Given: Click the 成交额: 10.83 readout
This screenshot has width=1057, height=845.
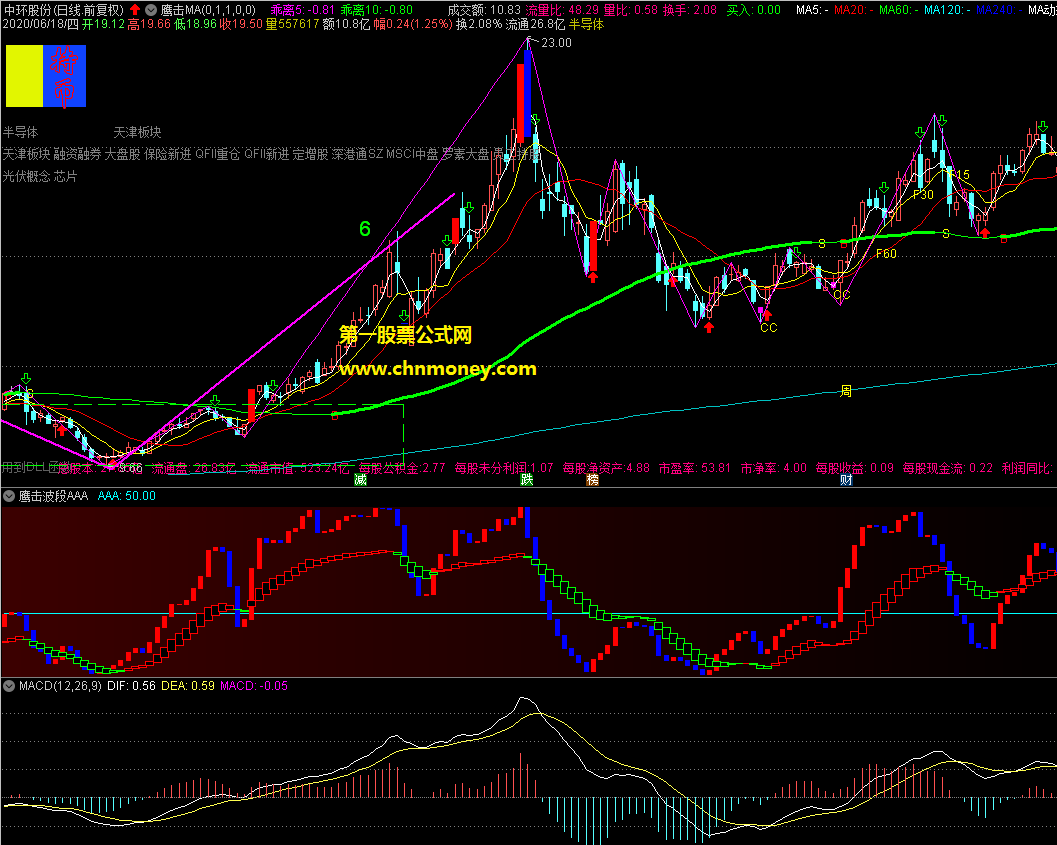Looking at the screenshot, I should [484, 10].
